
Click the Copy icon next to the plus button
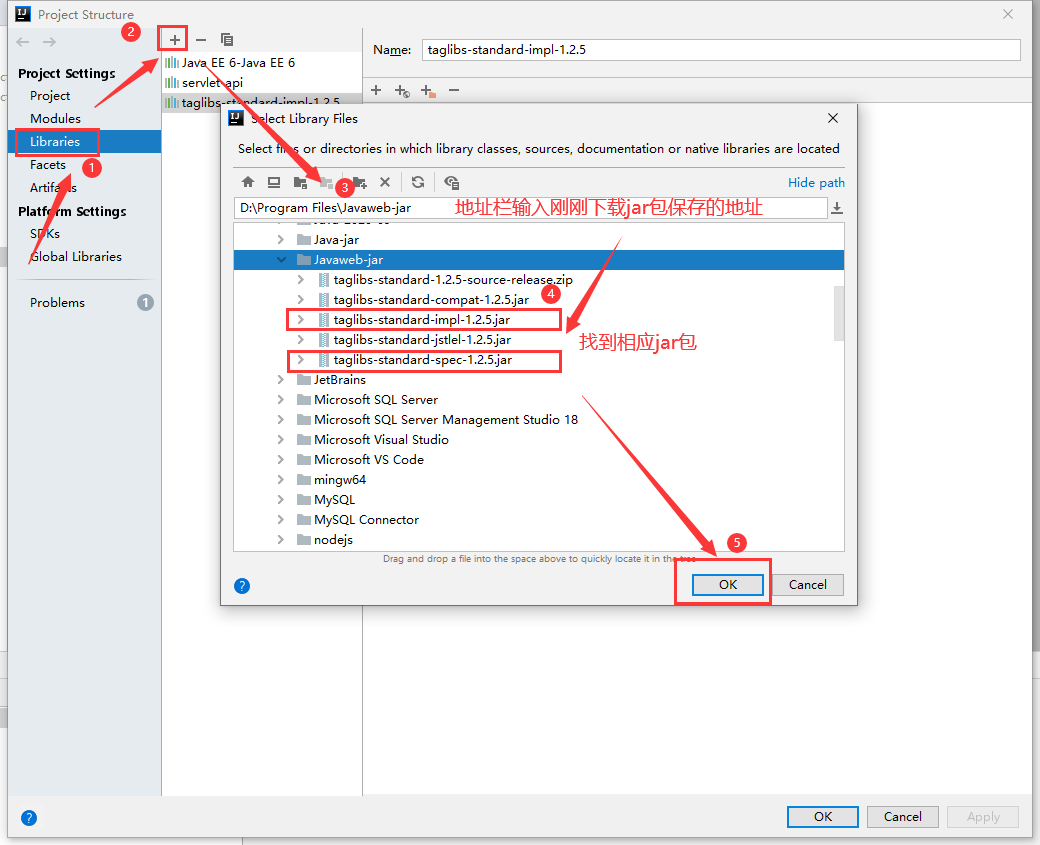coord(226,38)
